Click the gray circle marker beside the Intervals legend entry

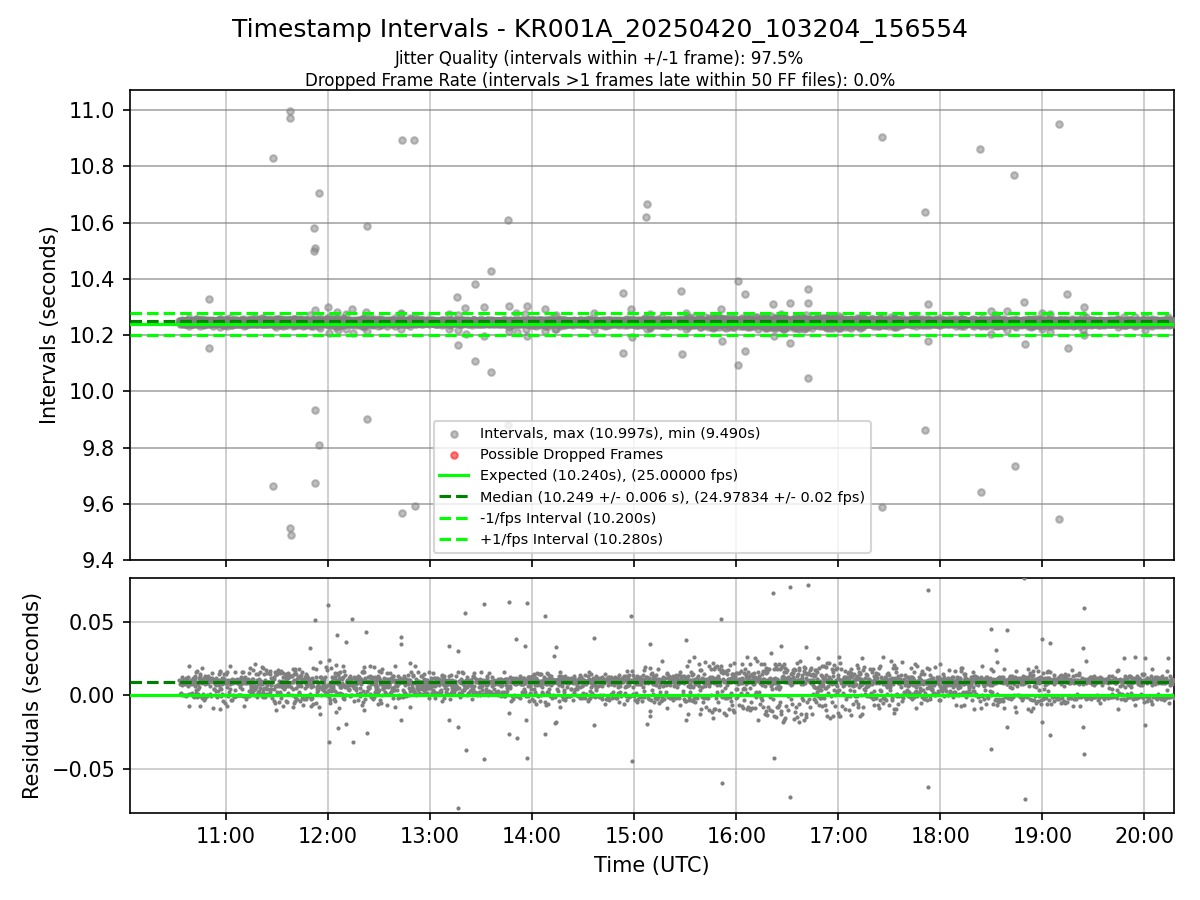click(455, 434)
